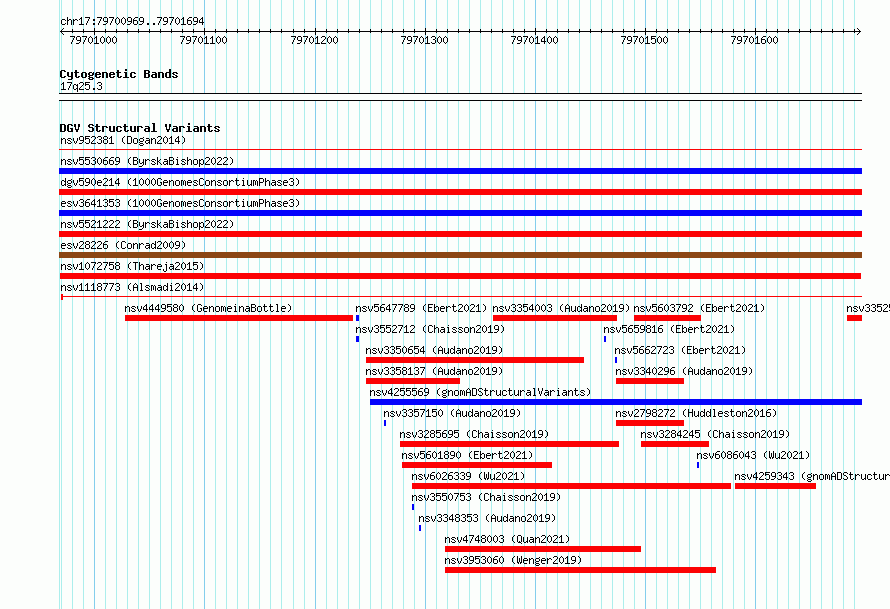Select the nsv3552712 (Chaisson2019) label
Image resolution: width=890 pixels, height=609 pixels.
tap(430, 329)
